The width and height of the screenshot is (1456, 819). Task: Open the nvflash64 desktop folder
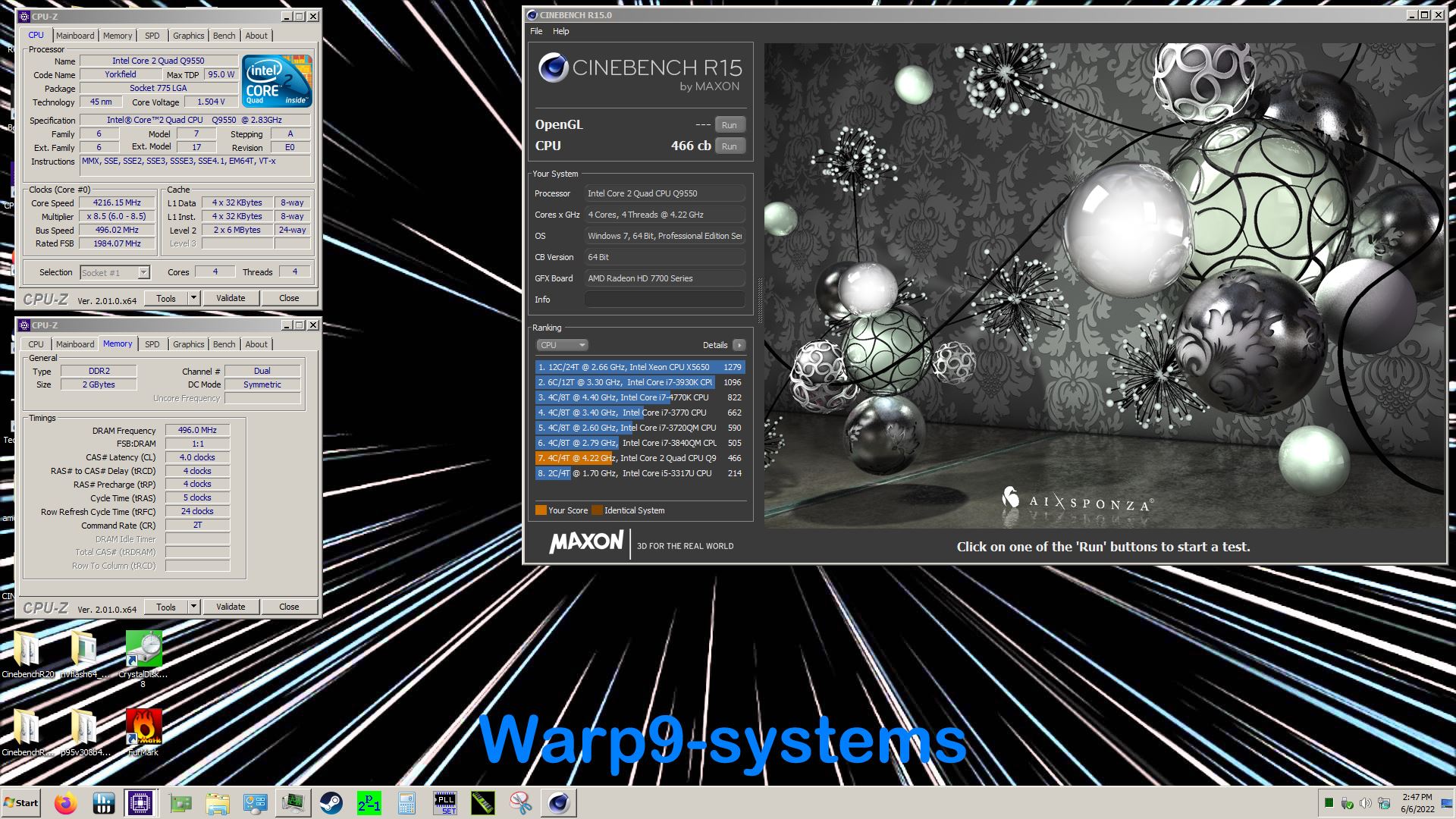[84, 654]
